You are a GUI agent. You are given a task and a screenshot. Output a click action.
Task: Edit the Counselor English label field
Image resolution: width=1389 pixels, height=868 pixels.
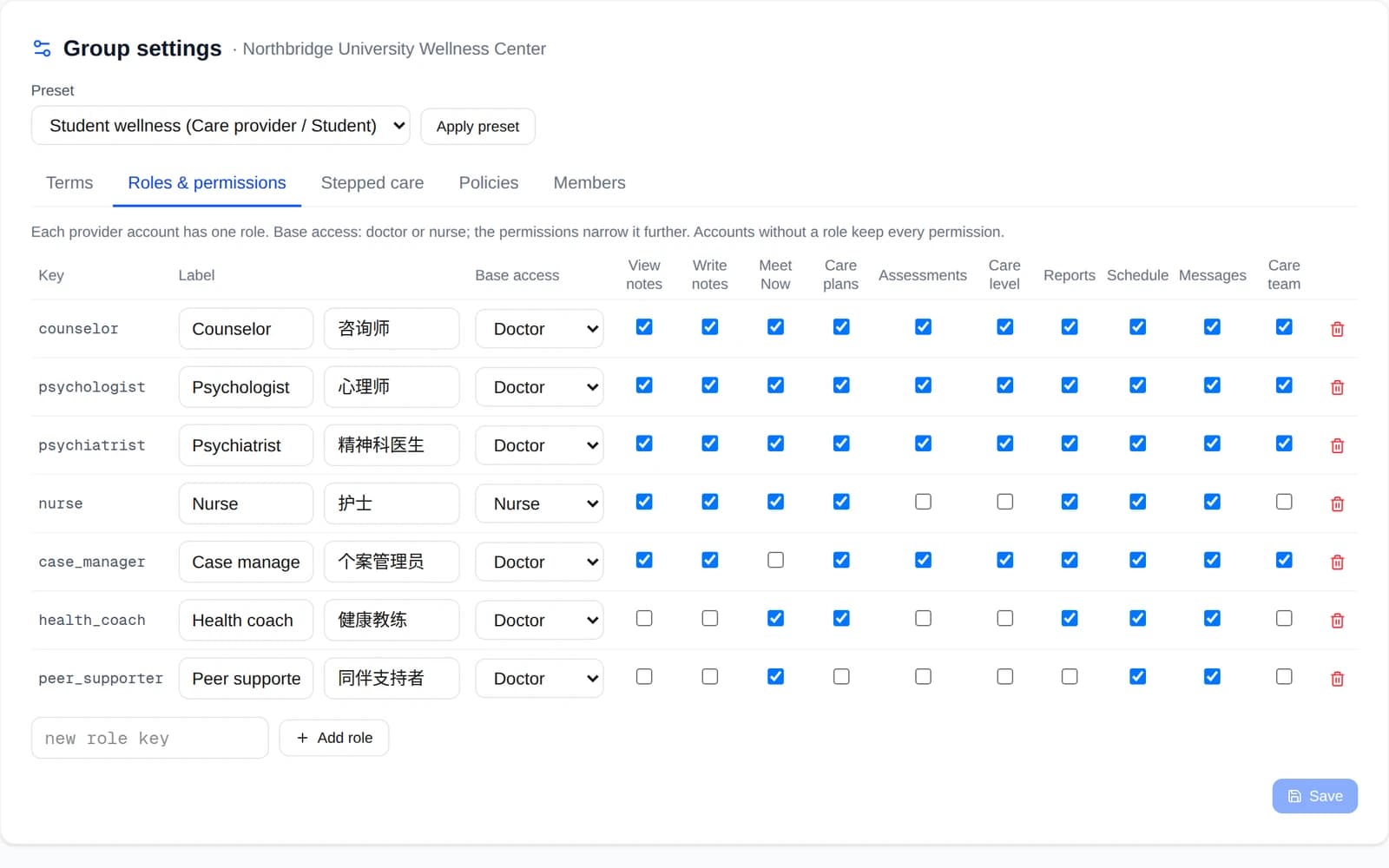(x=246, y=329)
